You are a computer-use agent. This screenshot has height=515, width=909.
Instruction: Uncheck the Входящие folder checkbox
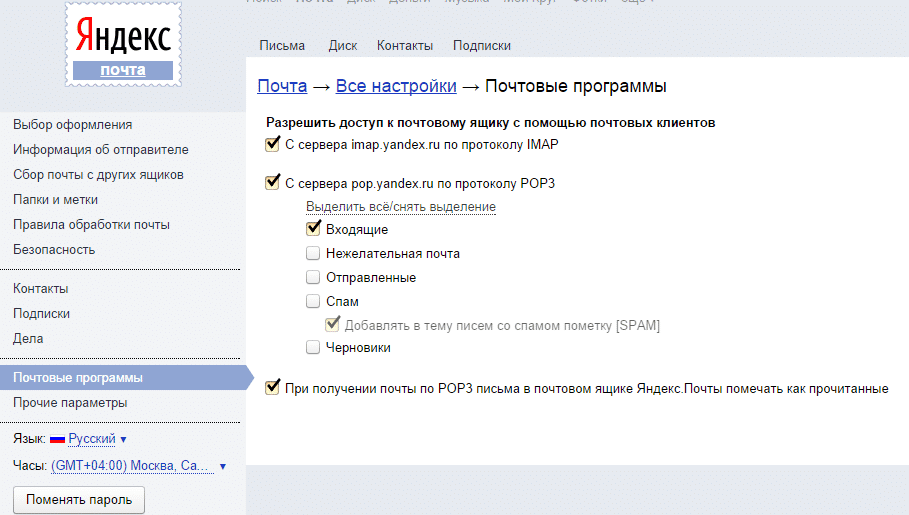coord(313,229)
